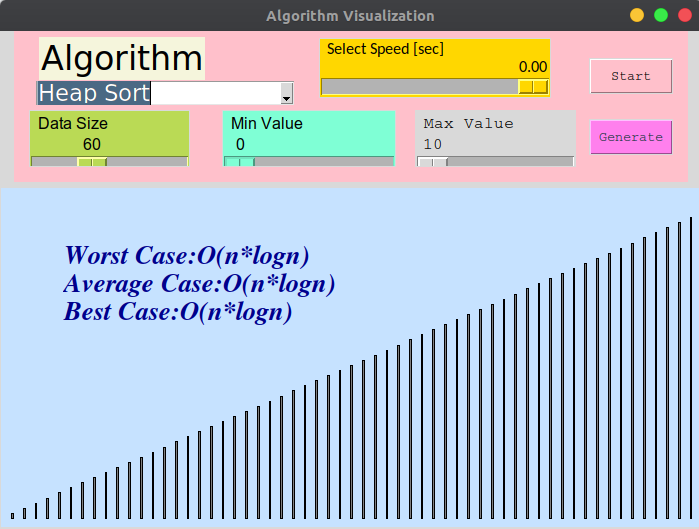This screenshot has height=529, width=699.
Task: Click the 'Average Case:O(n*logn)' text
Action: pos(199,284)
